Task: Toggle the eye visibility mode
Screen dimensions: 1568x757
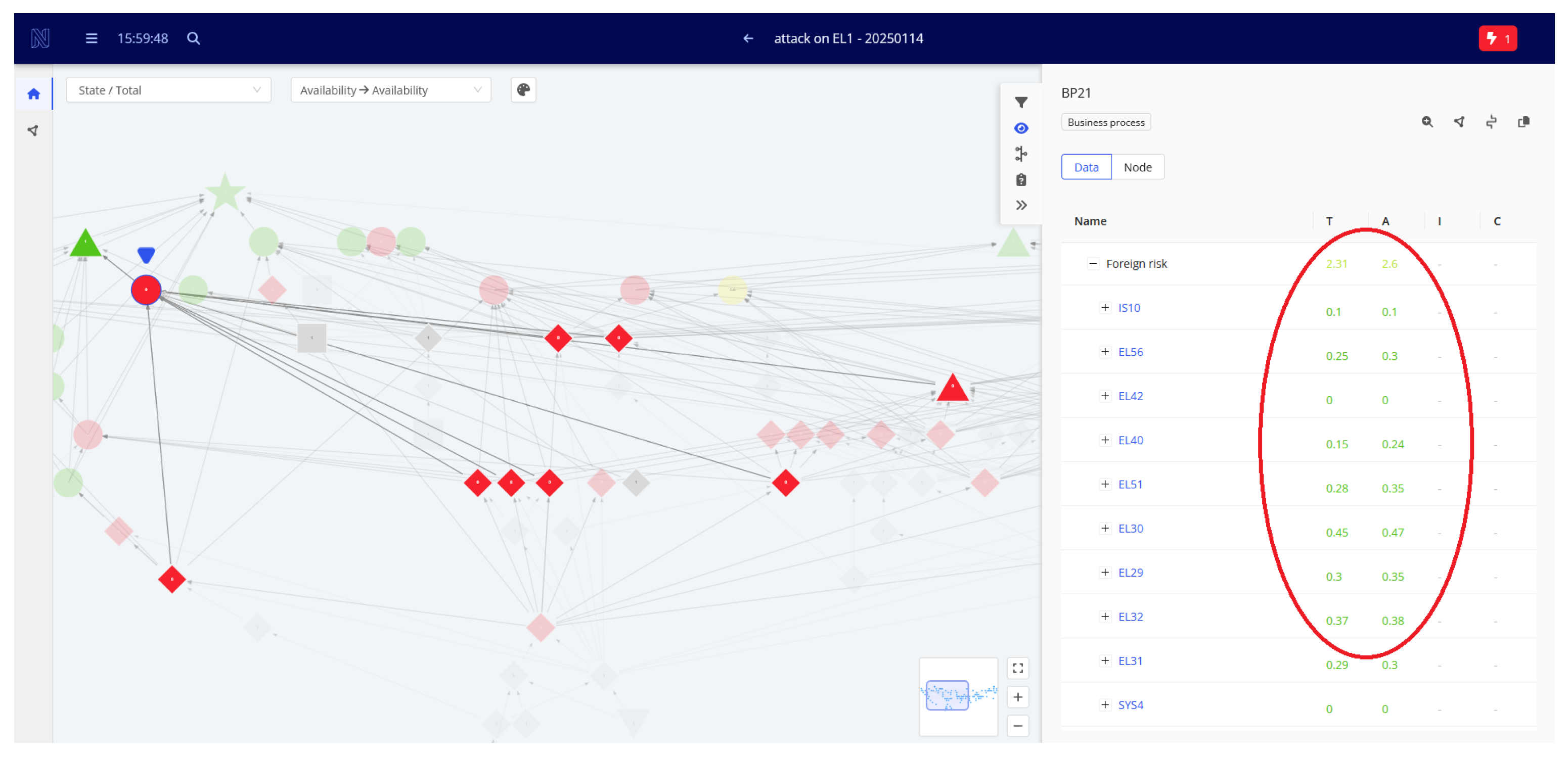Action: pos(1021,128)
